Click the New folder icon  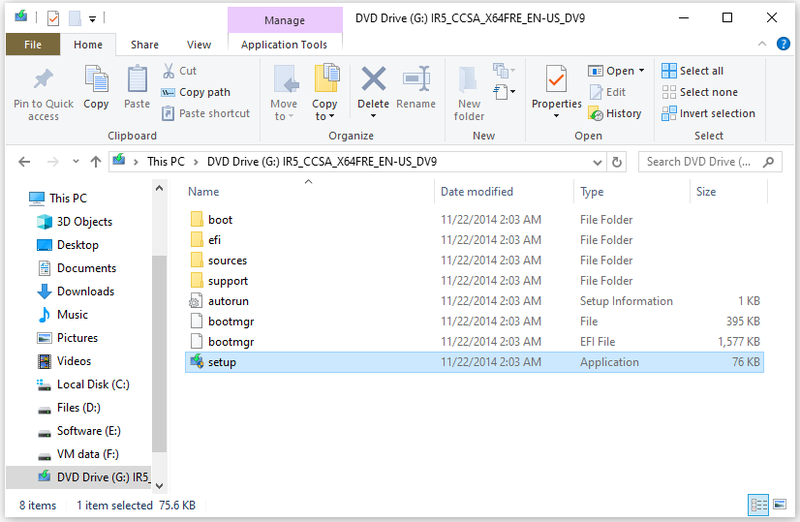point(468,80)
